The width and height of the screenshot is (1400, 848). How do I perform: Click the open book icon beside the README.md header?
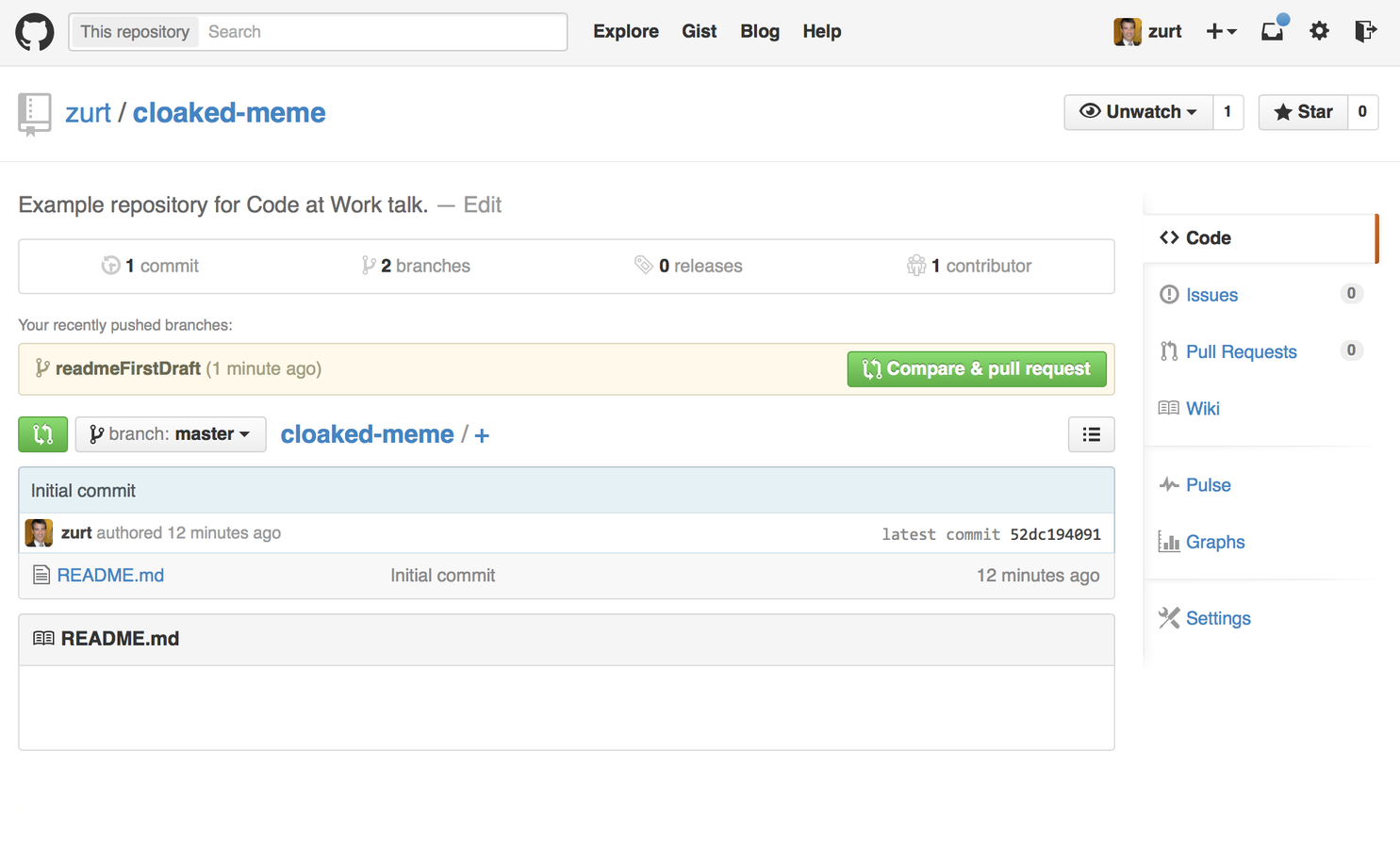(43, 639)
